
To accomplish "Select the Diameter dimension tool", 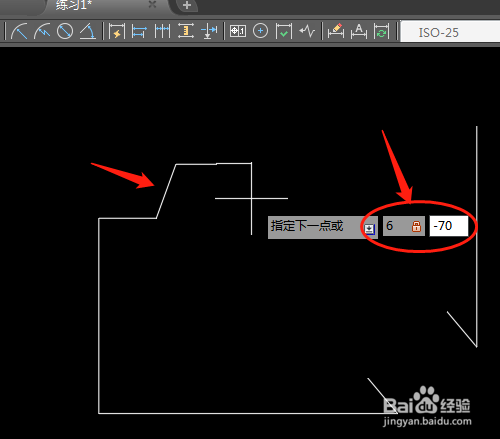I will [65, 31].
